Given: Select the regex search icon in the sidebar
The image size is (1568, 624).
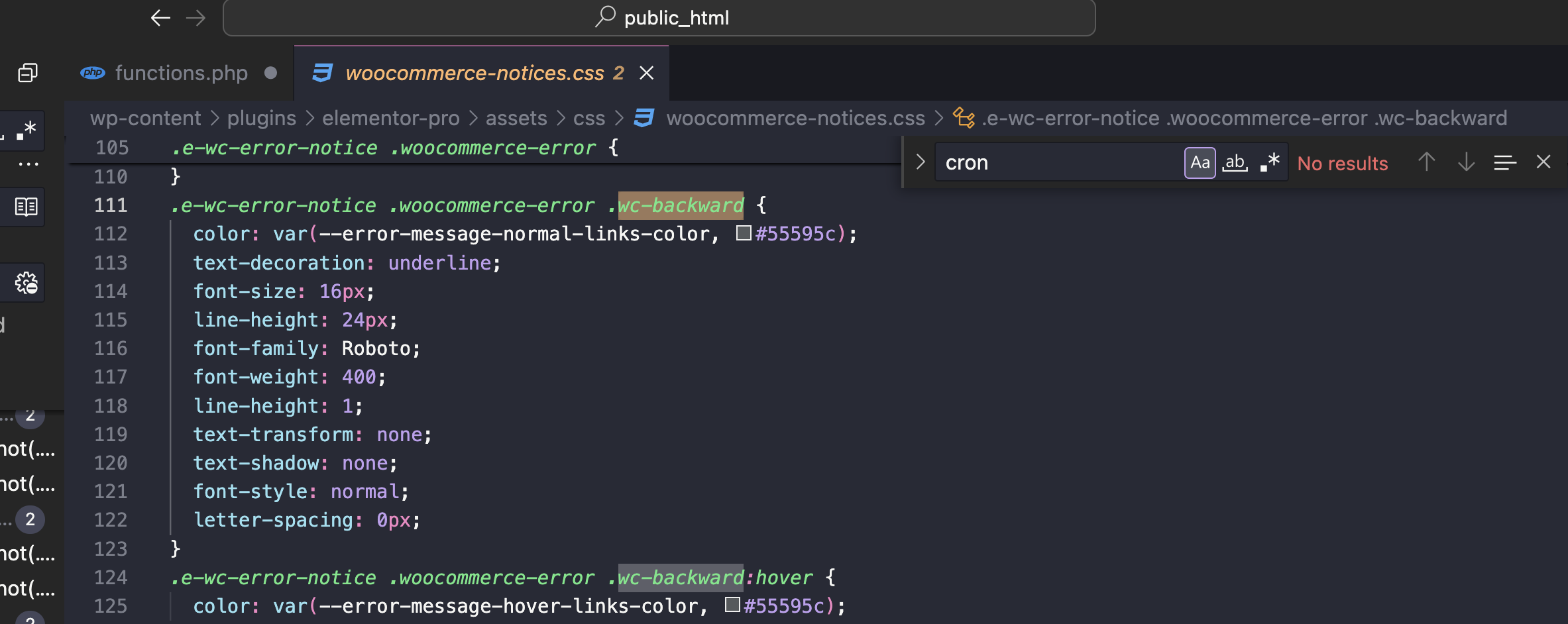Looking at the screenshot, I should pyautogui.click(x=25, y=130).
